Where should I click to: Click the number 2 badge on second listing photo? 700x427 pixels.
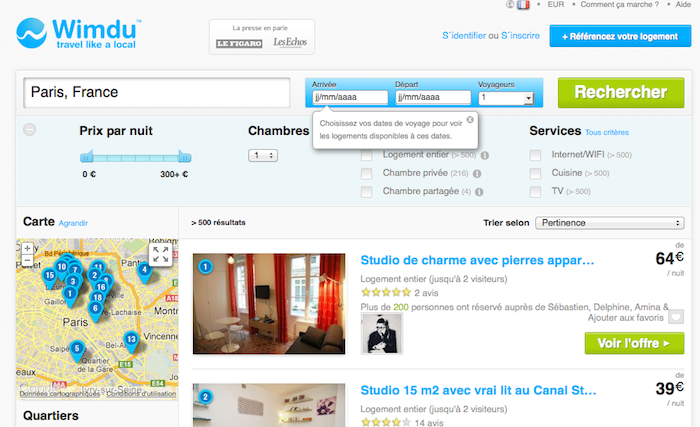pos(205,397)
